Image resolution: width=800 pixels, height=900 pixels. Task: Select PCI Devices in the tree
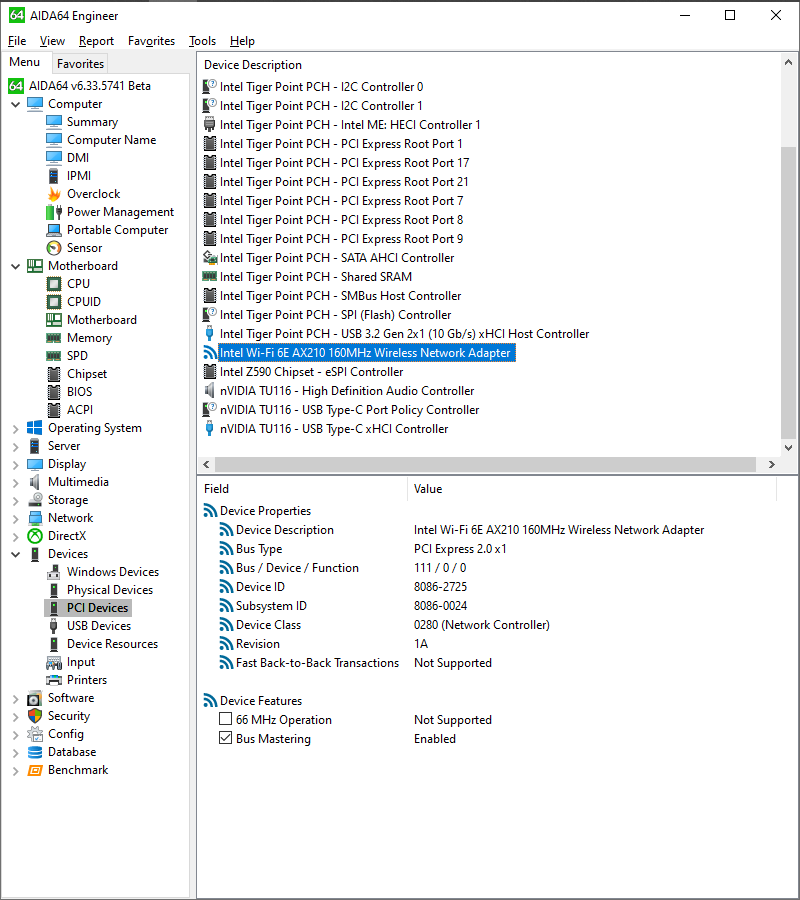(97, 608)
